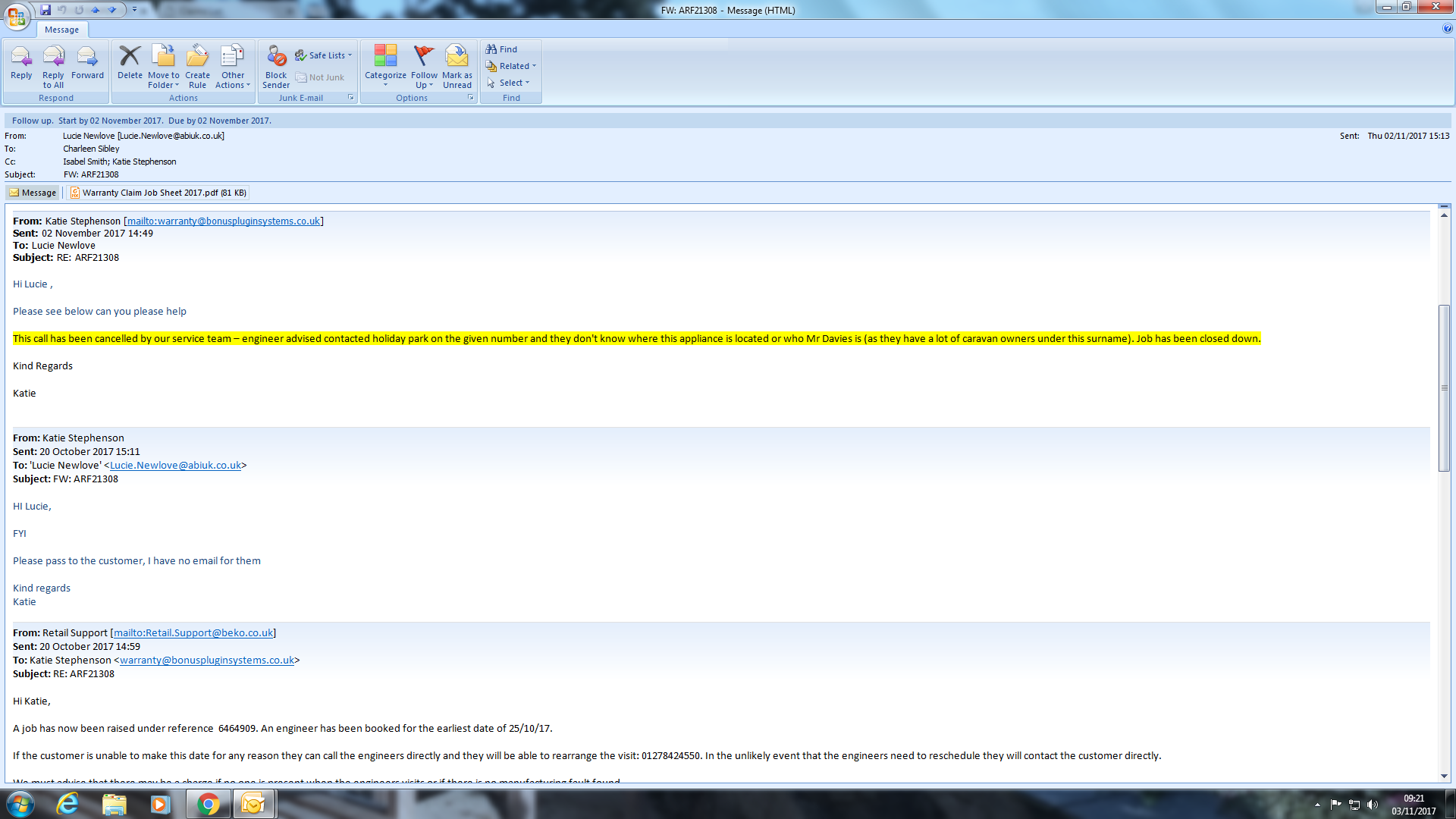Expand the Safe Lists dropdown
This screenshot has height=819, width=1456.
click(x=324, y=55)
